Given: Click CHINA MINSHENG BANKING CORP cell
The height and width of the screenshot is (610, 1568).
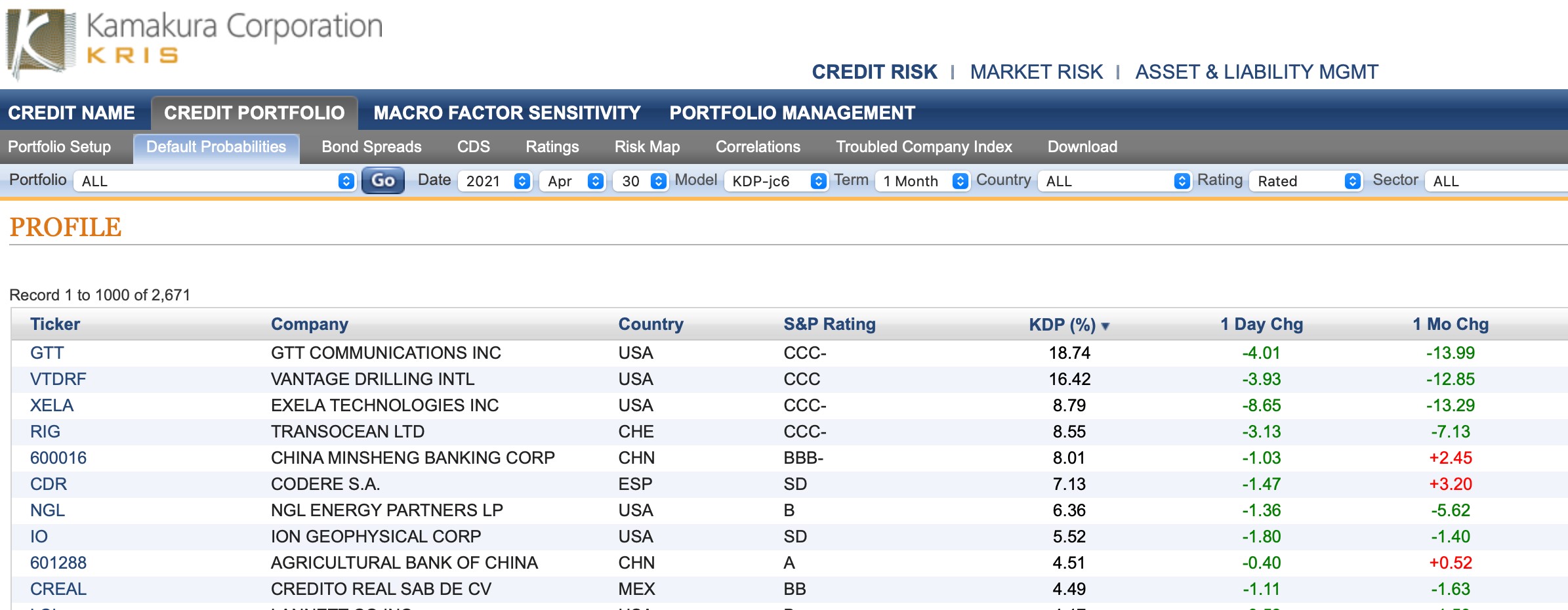Looking at the screenshot, I should [x=413, y=458].
